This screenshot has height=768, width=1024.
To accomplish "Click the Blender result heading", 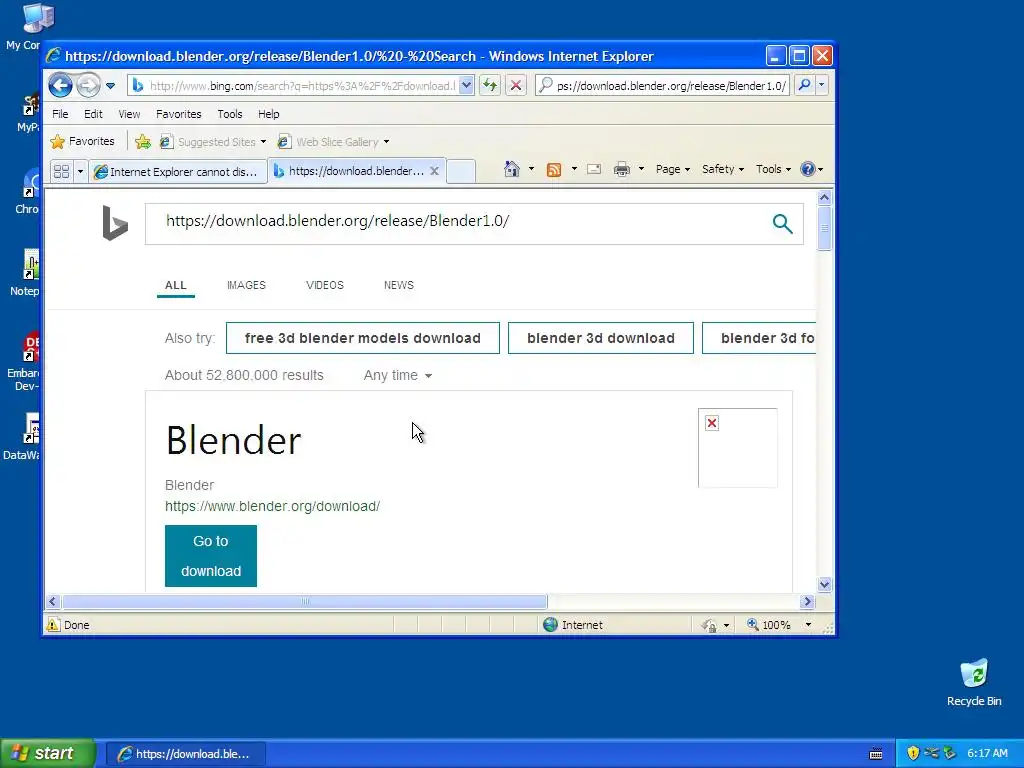I will point(233,440).
